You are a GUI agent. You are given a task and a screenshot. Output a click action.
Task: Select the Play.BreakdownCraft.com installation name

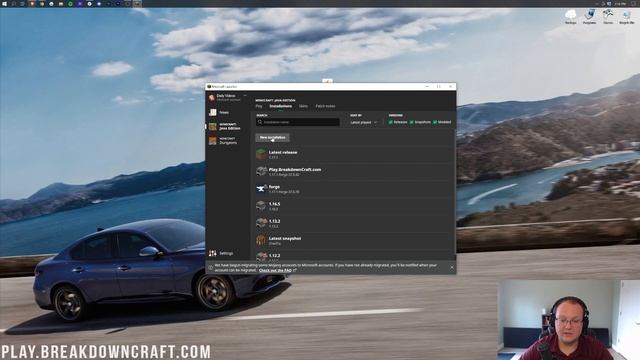click(295, 169)
